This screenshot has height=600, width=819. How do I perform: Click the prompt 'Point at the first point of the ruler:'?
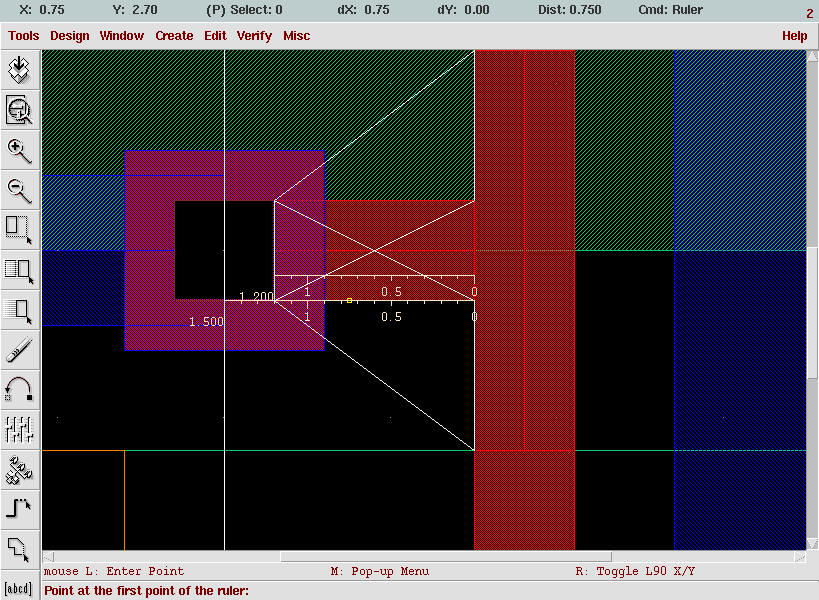point(146,591)
